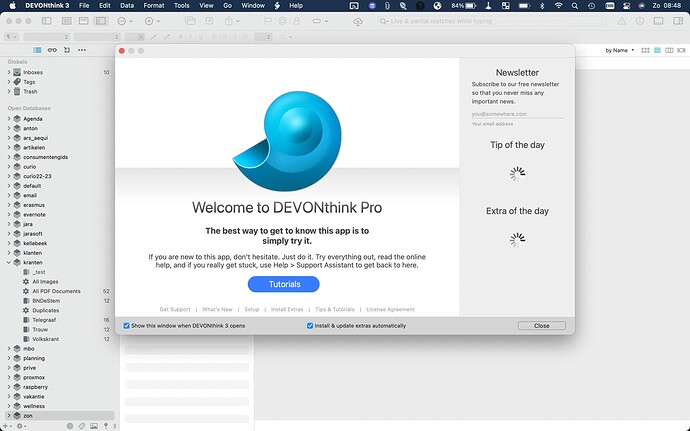Select the All Images smart group

tap(45, 282)
